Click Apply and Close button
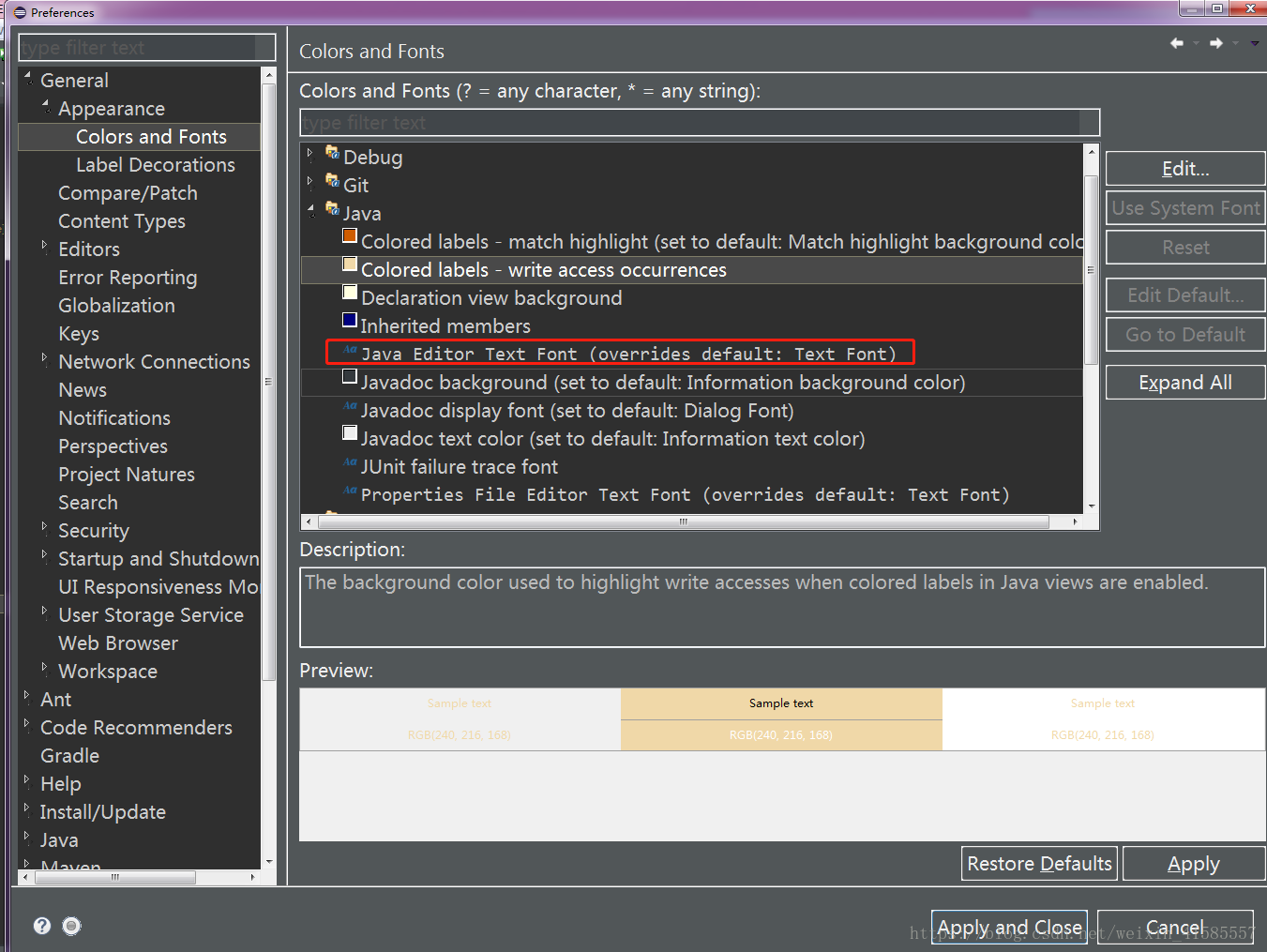Viewport: 1267px width, 952px height. (x=1009, y=928)
